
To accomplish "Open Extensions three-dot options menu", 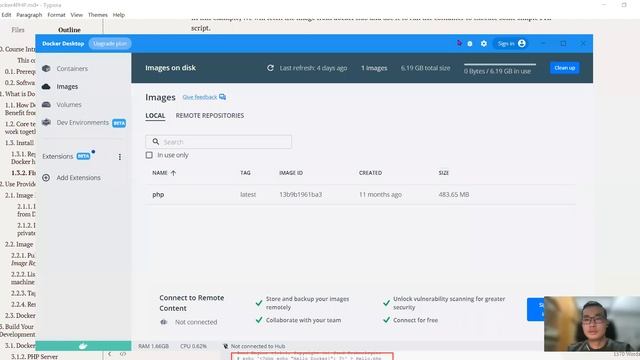I will tap(120, 157).
